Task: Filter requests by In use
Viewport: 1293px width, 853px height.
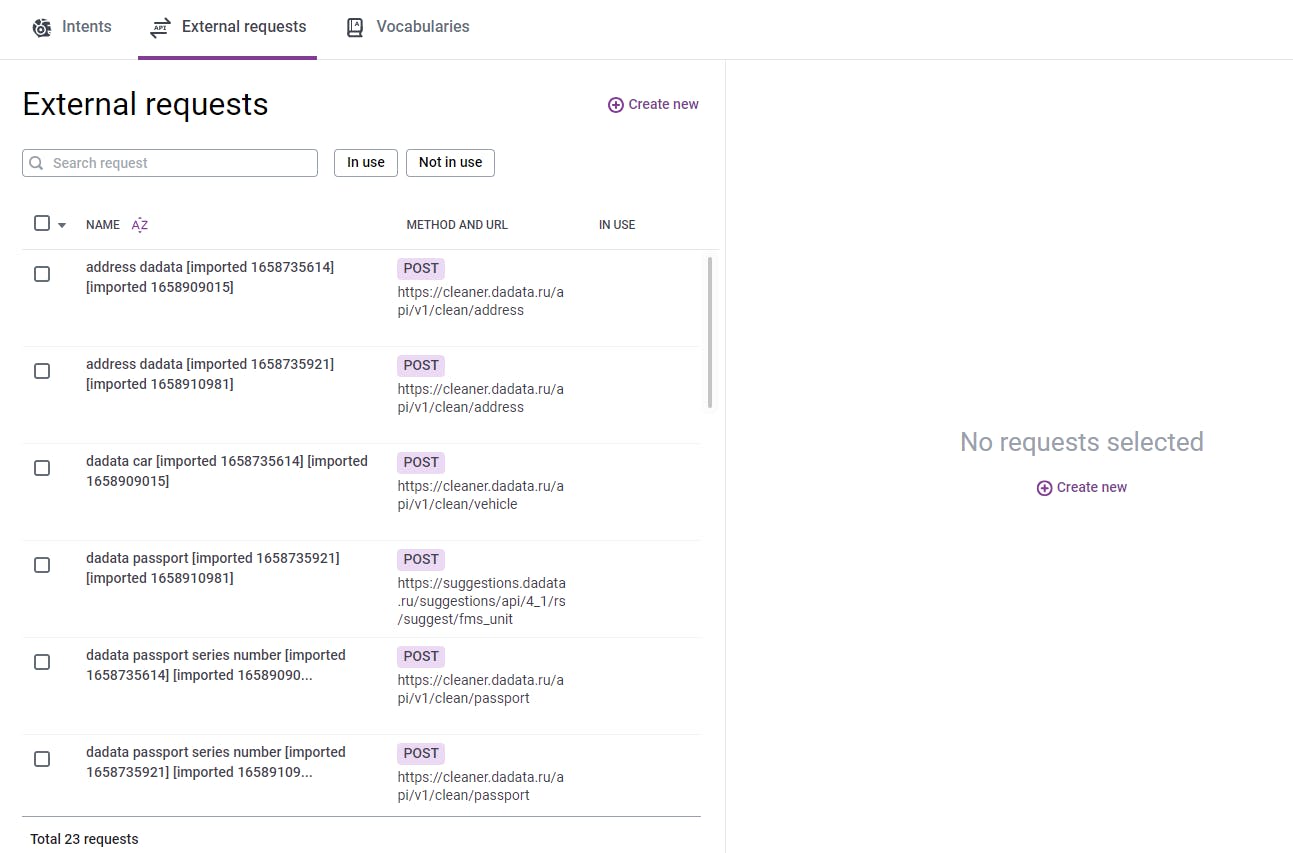Action: tap(366, 163)
